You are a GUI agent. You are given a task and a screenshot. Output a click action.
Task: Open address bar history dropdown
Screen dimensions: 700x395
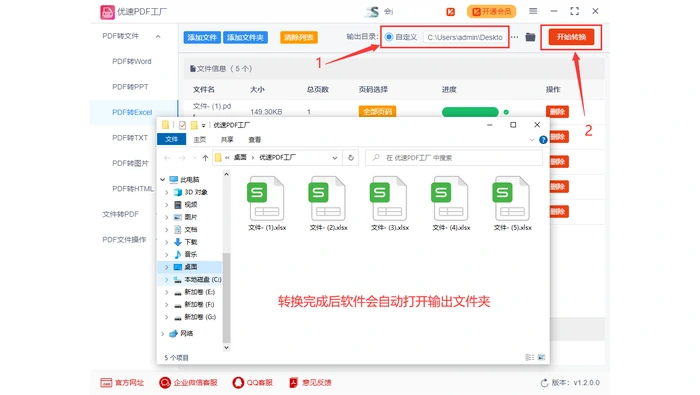point(334,158)
